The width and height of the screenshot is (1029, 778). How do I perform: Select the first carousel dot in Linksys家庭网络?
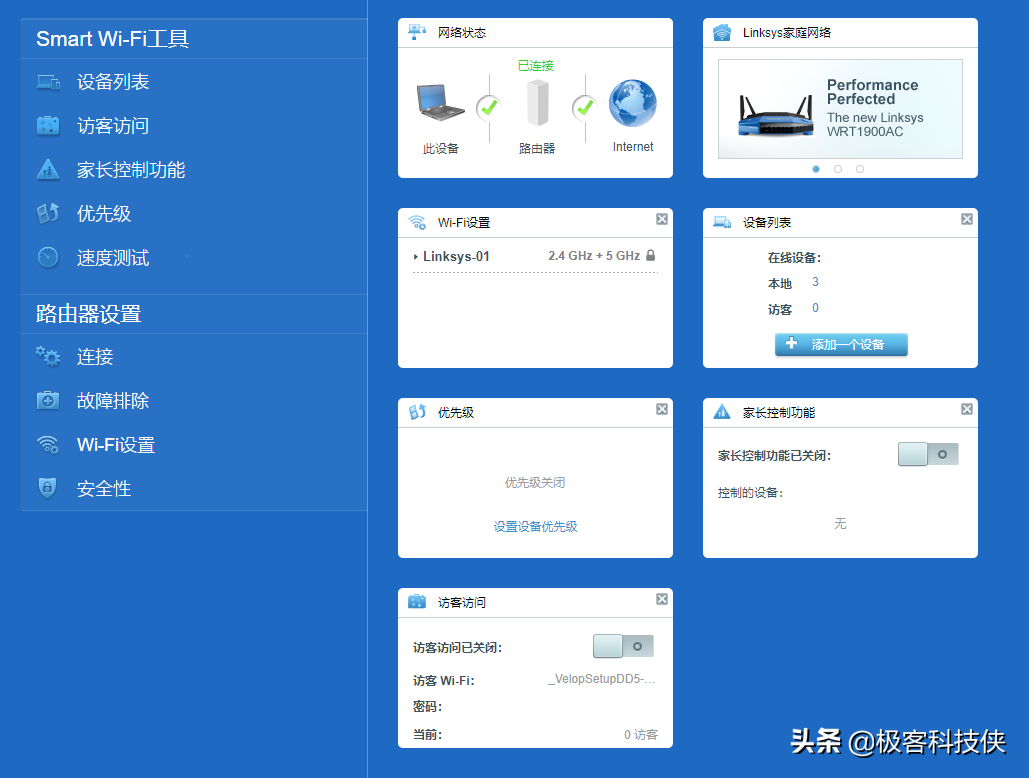pos(816,169)
